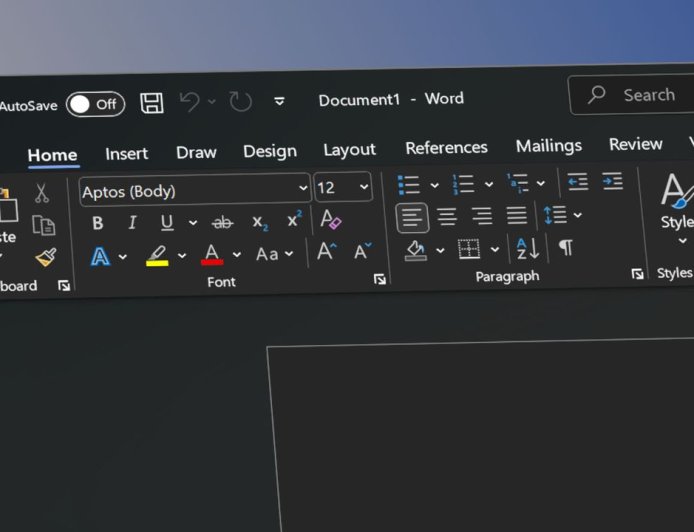This screenshot has height=532, width=694.
Task: Select Align Right paragraph alignment
Action: (x=482, y=216)
